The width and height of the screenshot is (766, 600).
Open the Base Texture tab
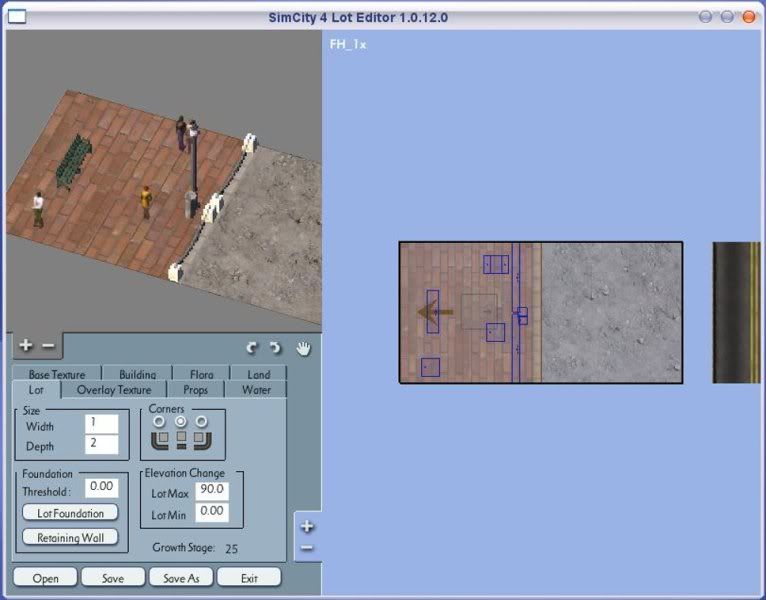[57, 374]
